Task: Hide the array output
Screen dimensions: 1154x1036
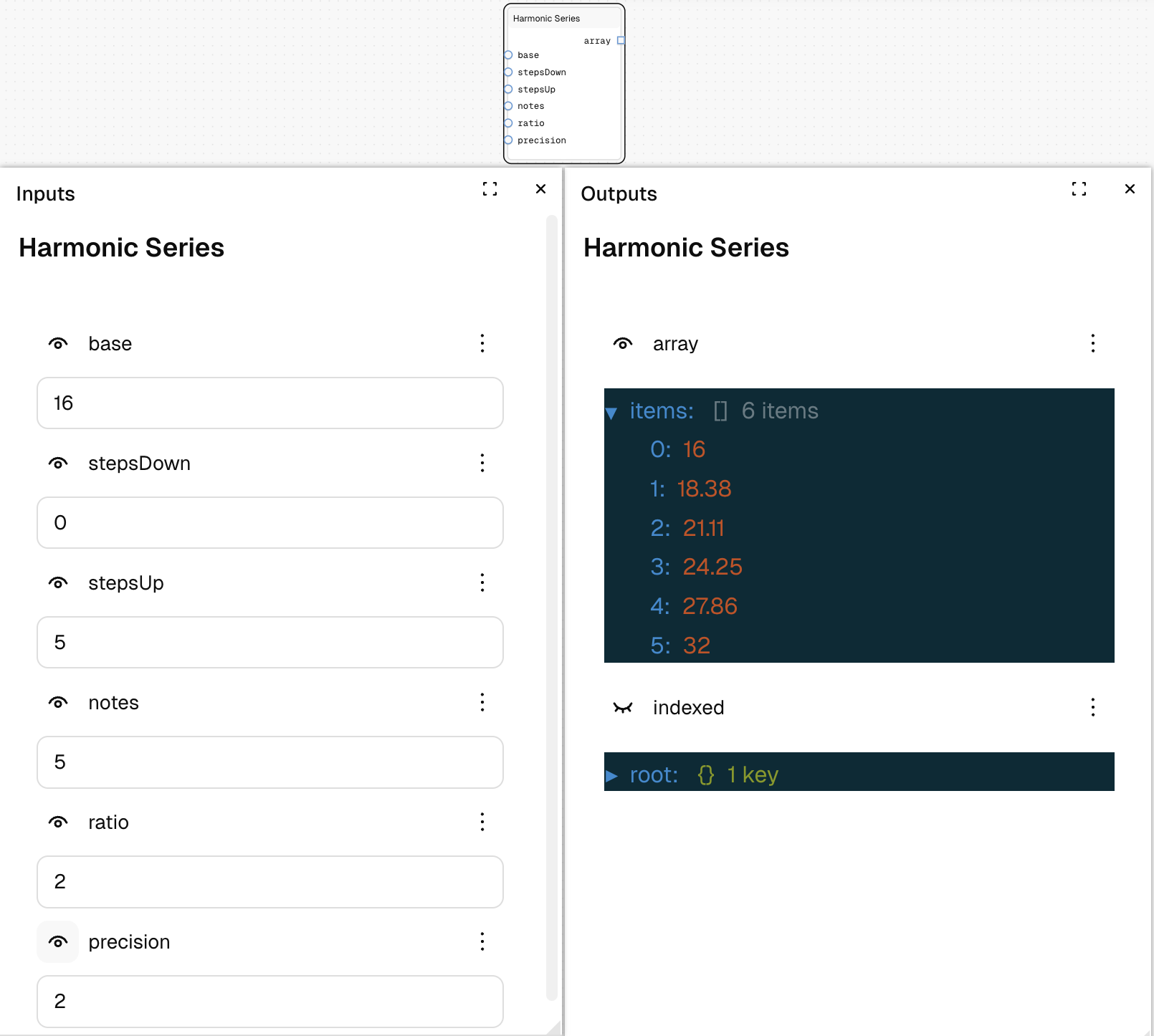Action: click(x=623, y=344)
